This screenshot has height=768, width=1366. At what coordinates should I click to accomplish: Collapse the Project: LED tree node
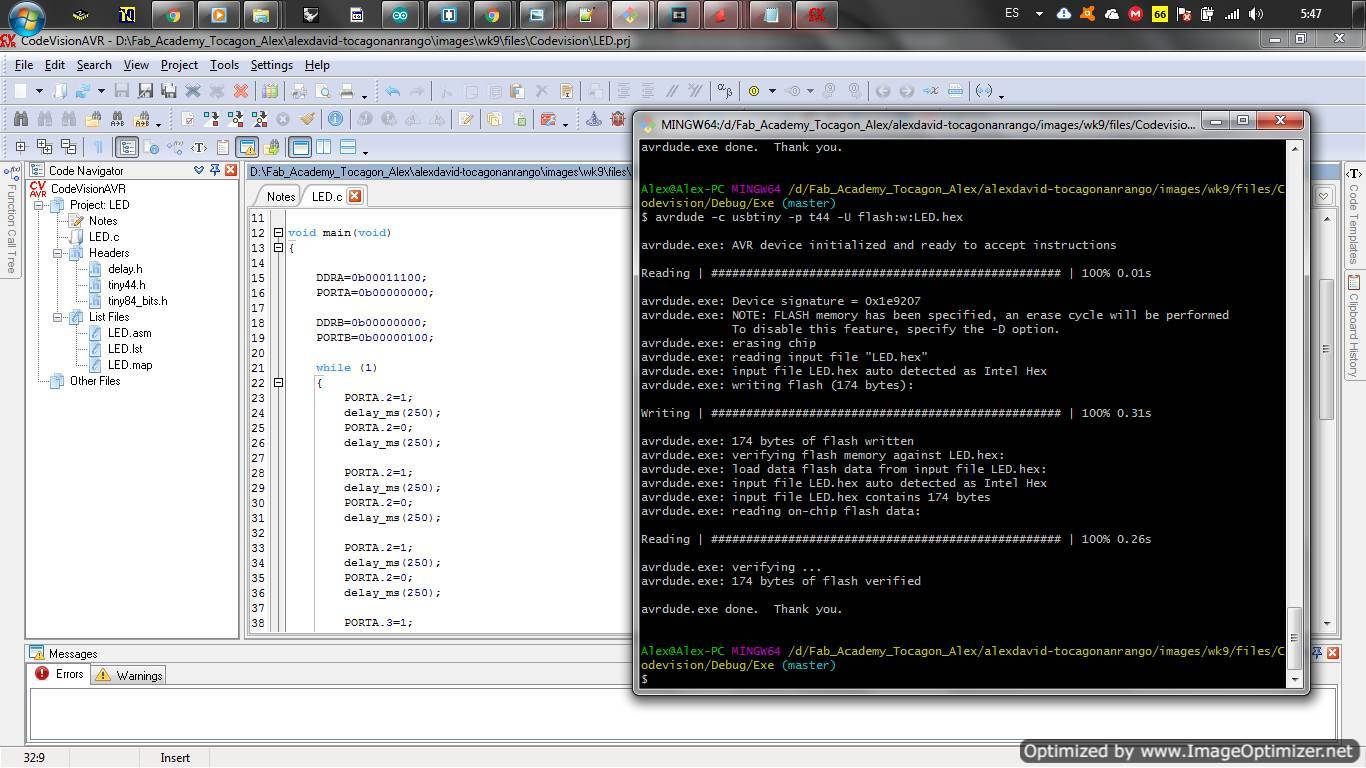point(40,205)
